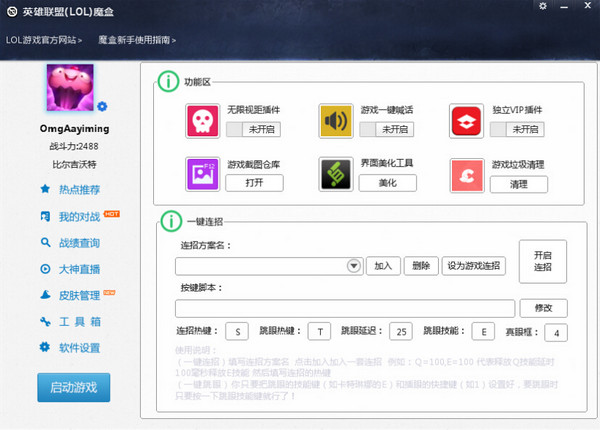Open the 热点推荐 menu item

pos(79,189)
